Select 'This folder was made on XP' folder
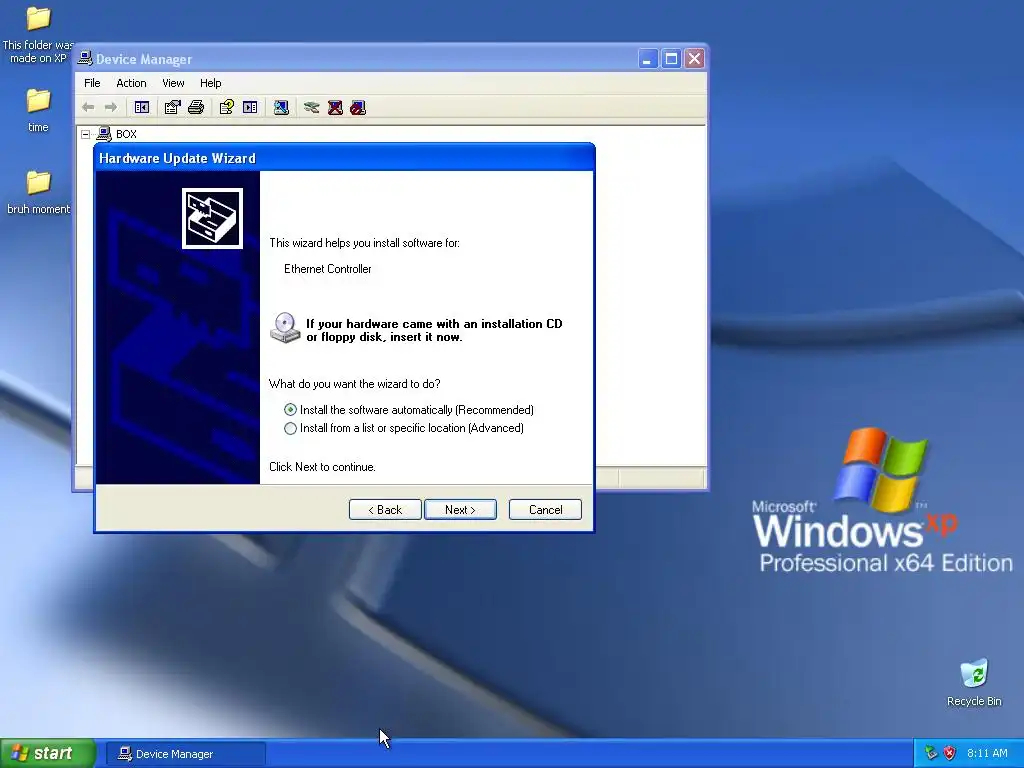Image resolution: width=1024 pixels, height=768 pixels. 38,35
